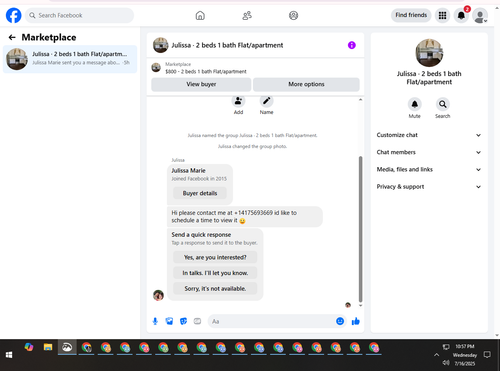
Task: Open Windows notification center icon
Action: coord(487,355)
